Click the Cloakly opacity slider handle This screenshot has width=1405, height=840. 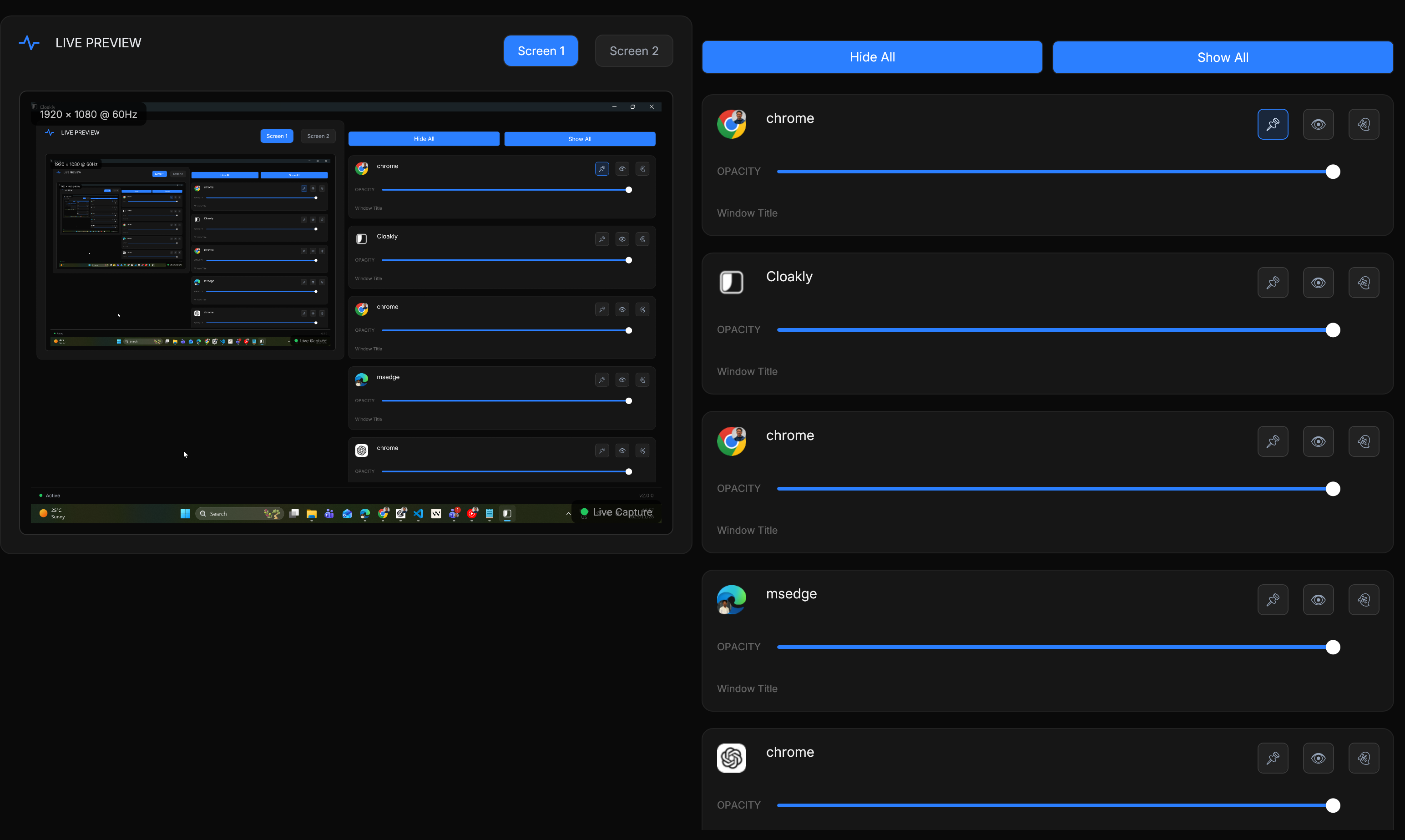[1333, 330]
